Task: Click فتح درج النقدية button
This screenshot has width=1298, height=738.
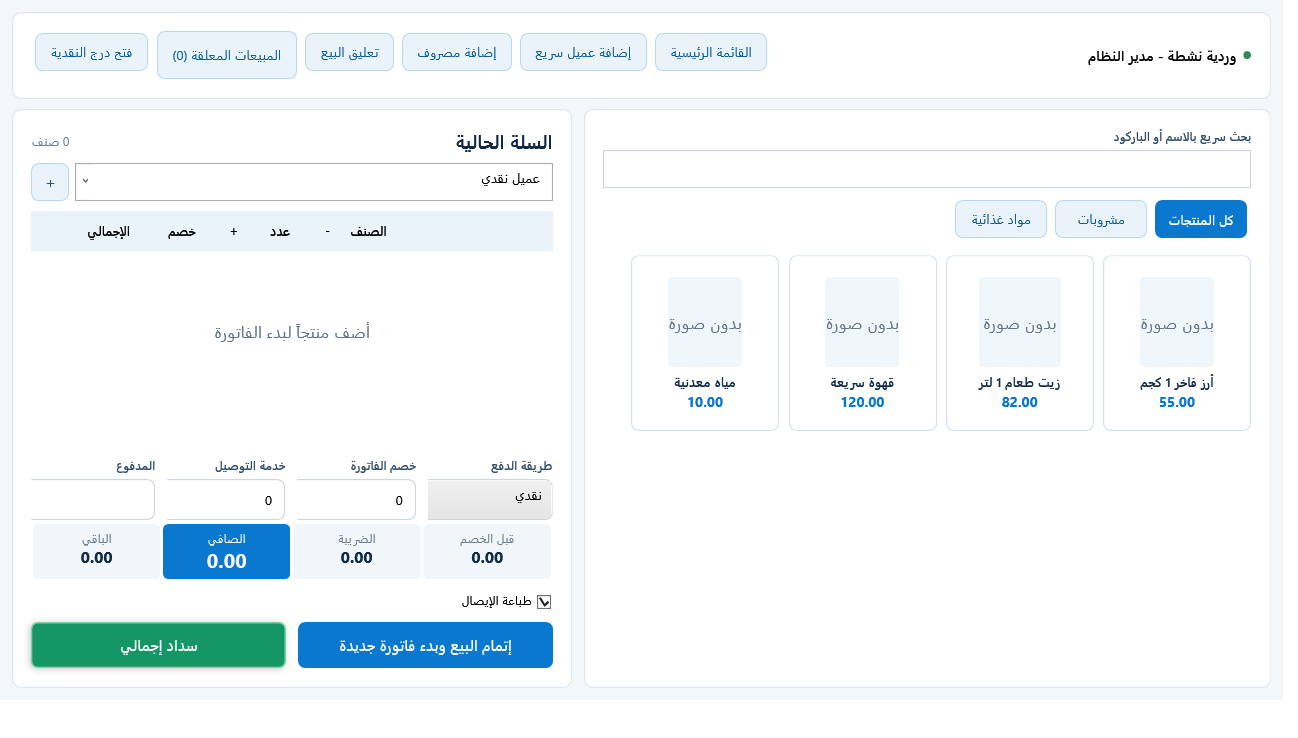Action: tap(92, 52)
